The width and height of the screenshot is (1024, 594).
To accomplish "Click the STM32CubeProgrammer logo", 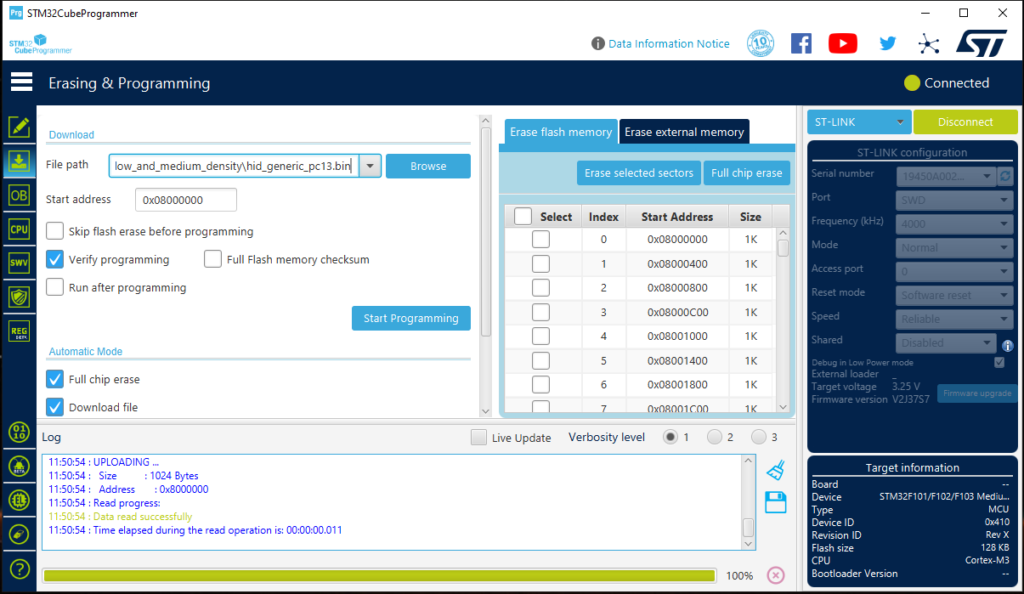I will 40,44.
